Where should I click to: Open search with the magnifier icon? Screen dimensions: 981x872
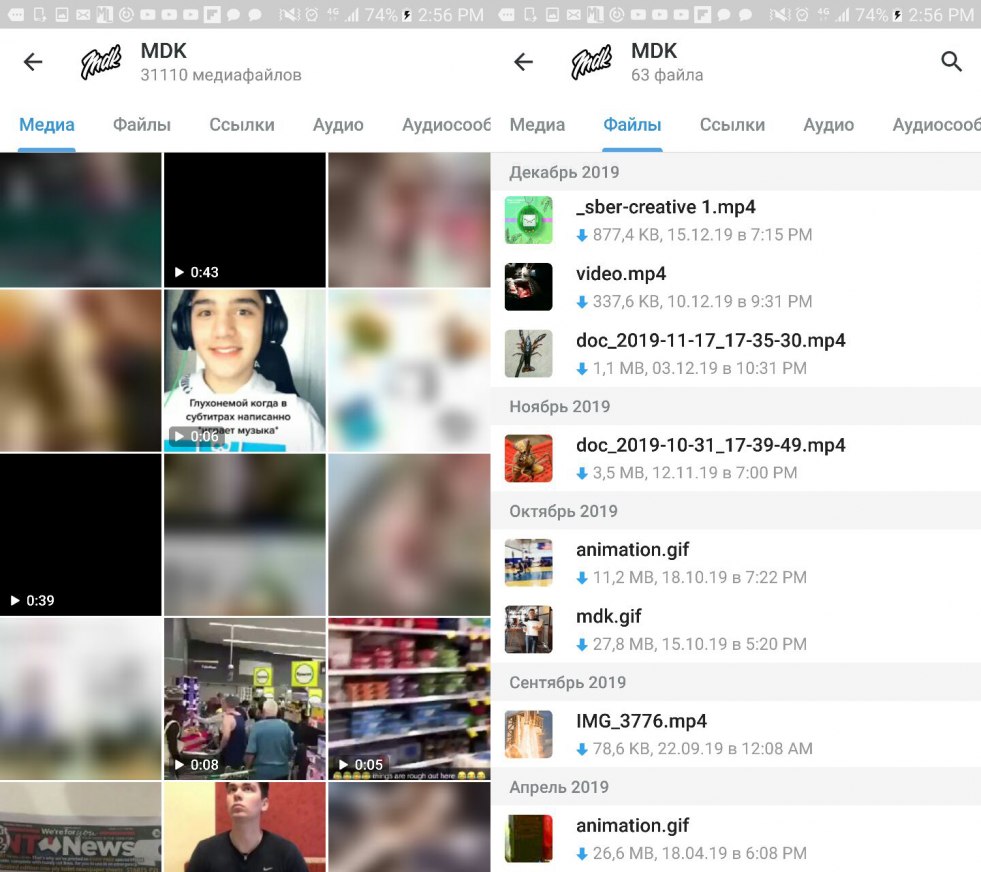(x=951, y=62)
